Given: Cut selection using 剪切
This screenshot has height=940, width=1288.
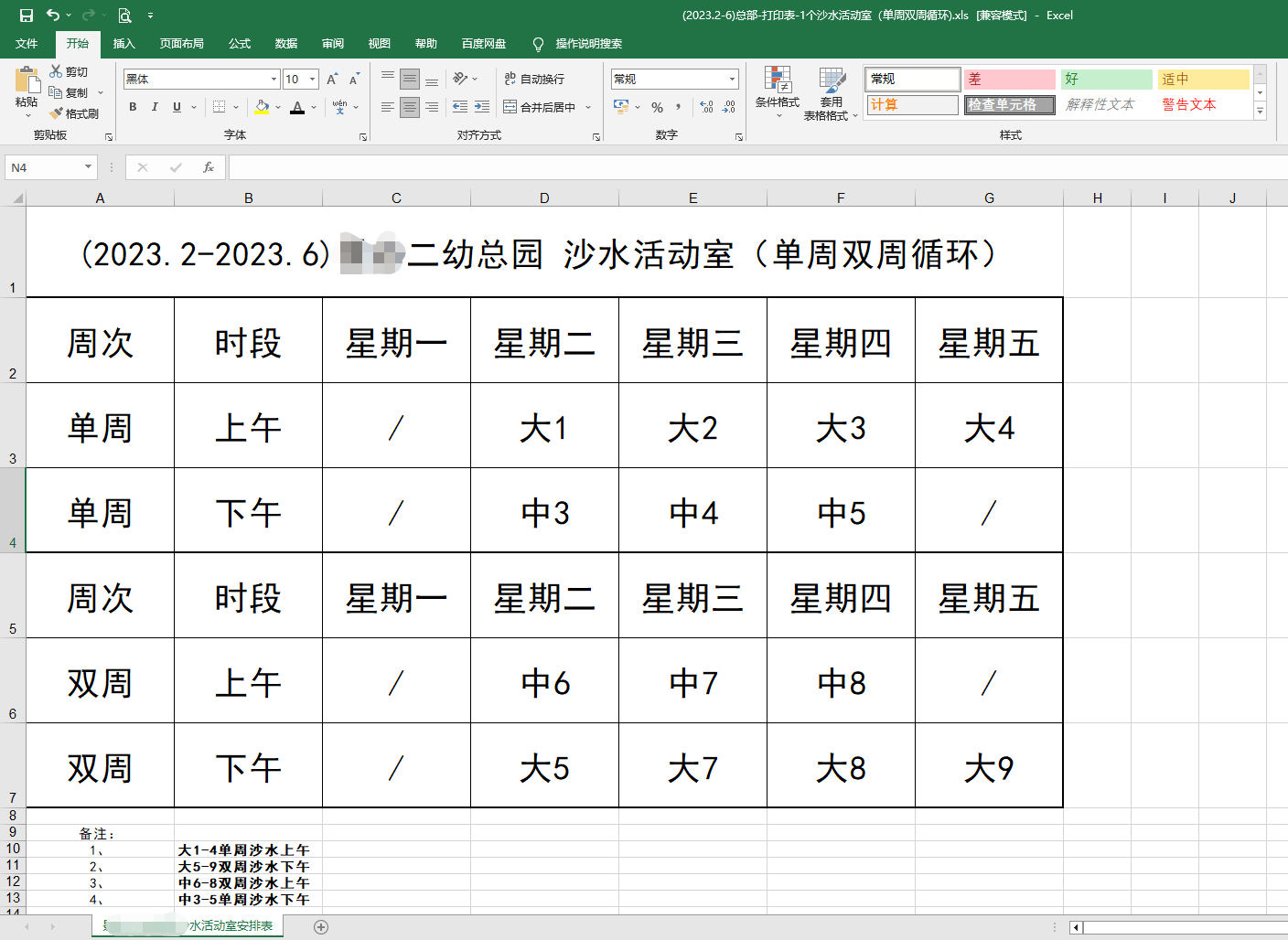Looking at the screenshot, I should click(x=70, y=71).
